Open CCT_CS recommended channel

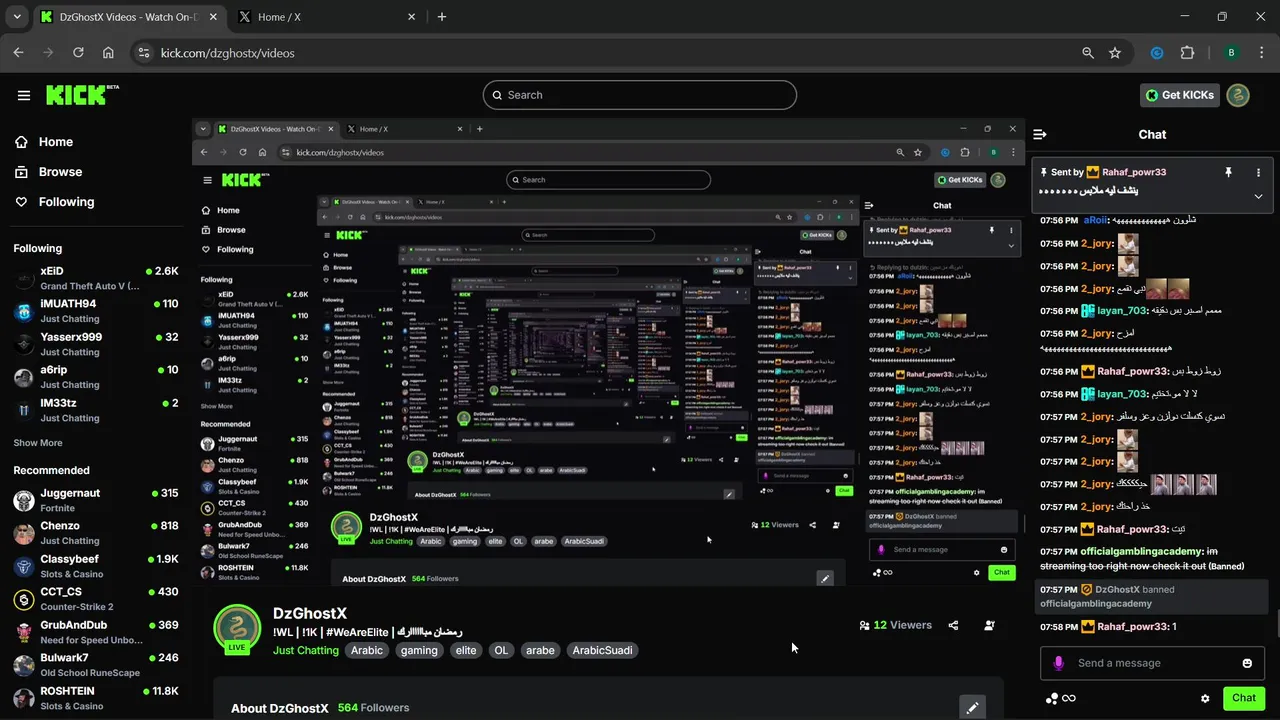96,599
